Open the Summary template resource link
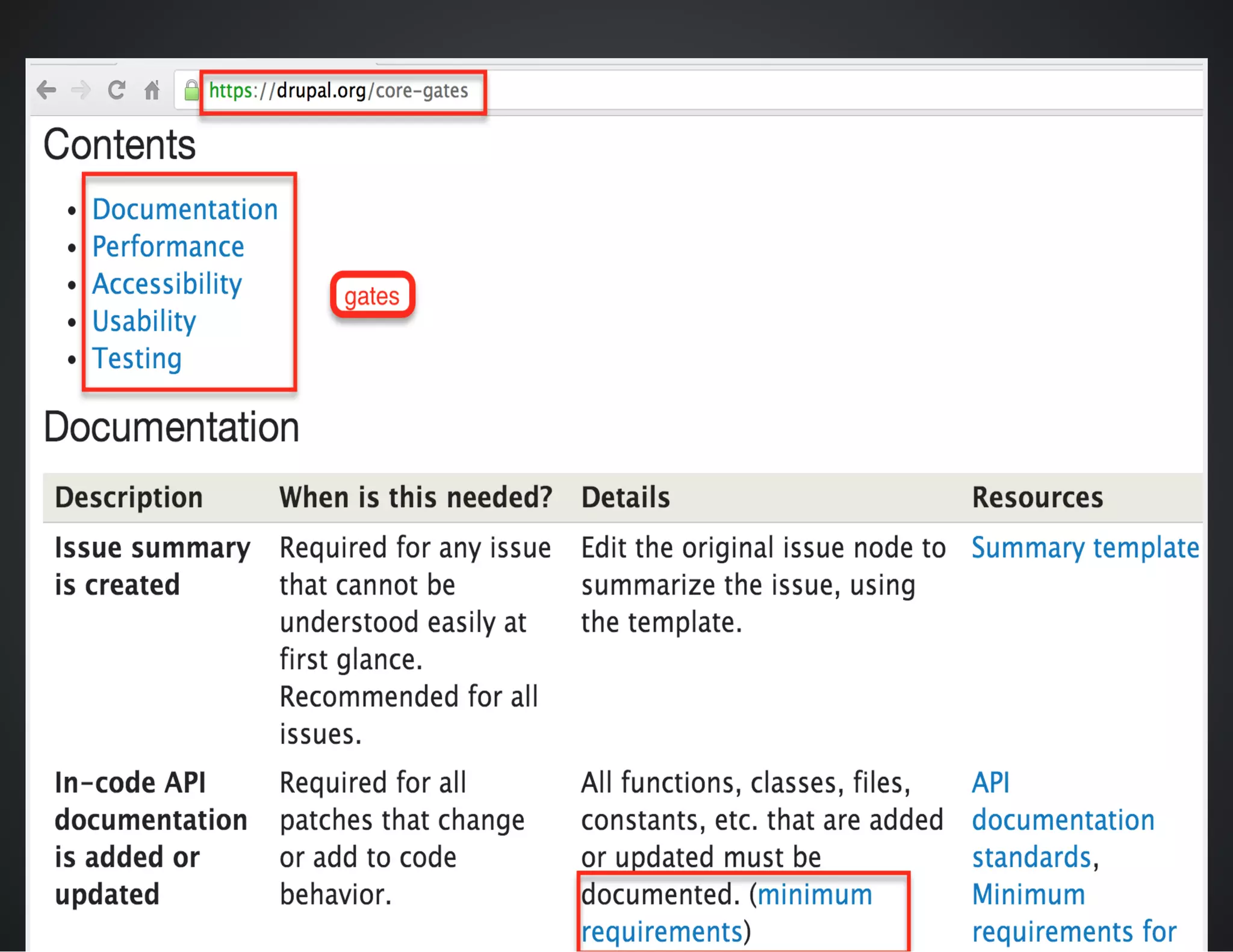This screenshot has width=1233, height=952. 1085,548
